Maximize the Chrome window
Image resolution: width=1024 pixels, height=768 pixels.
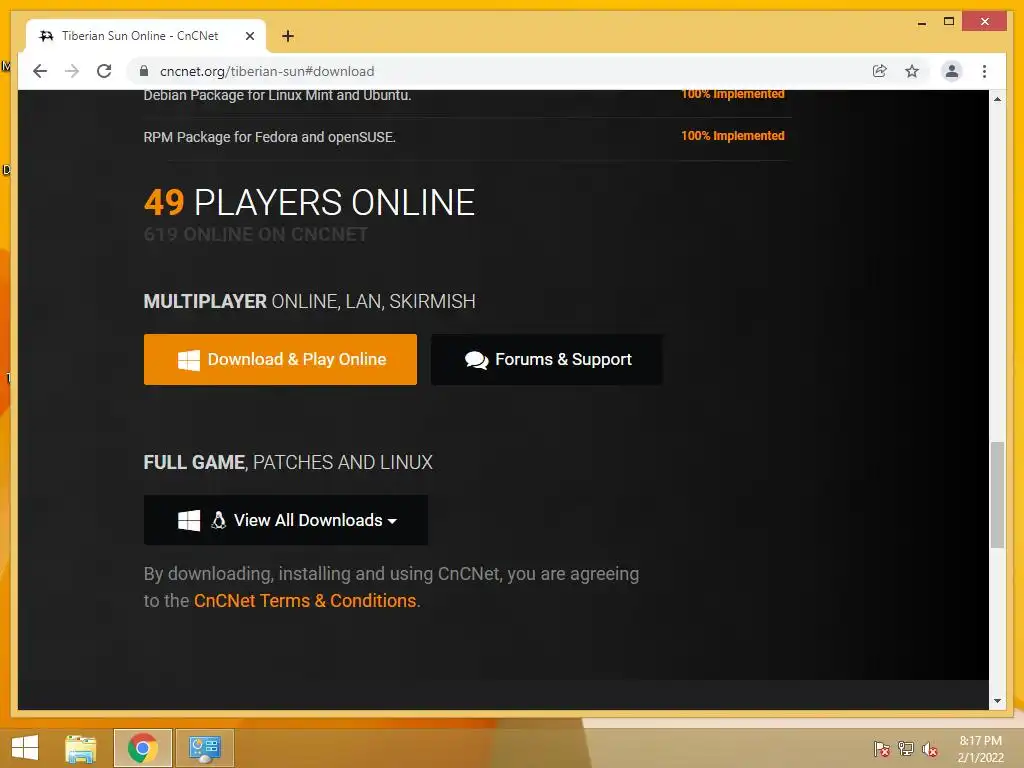pos(949,22)
